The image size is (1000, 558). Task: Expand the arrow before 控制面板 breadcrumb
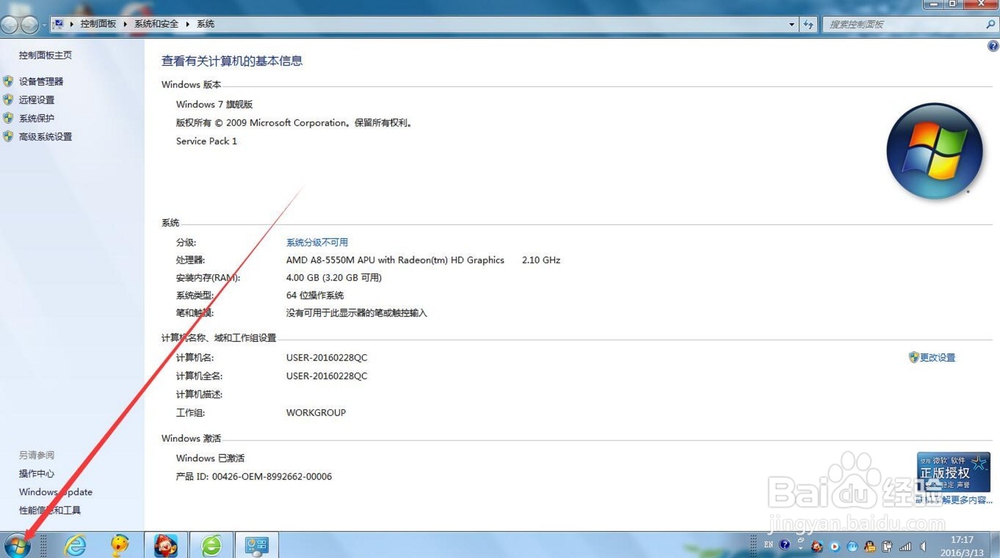click(x=71, y=24)
